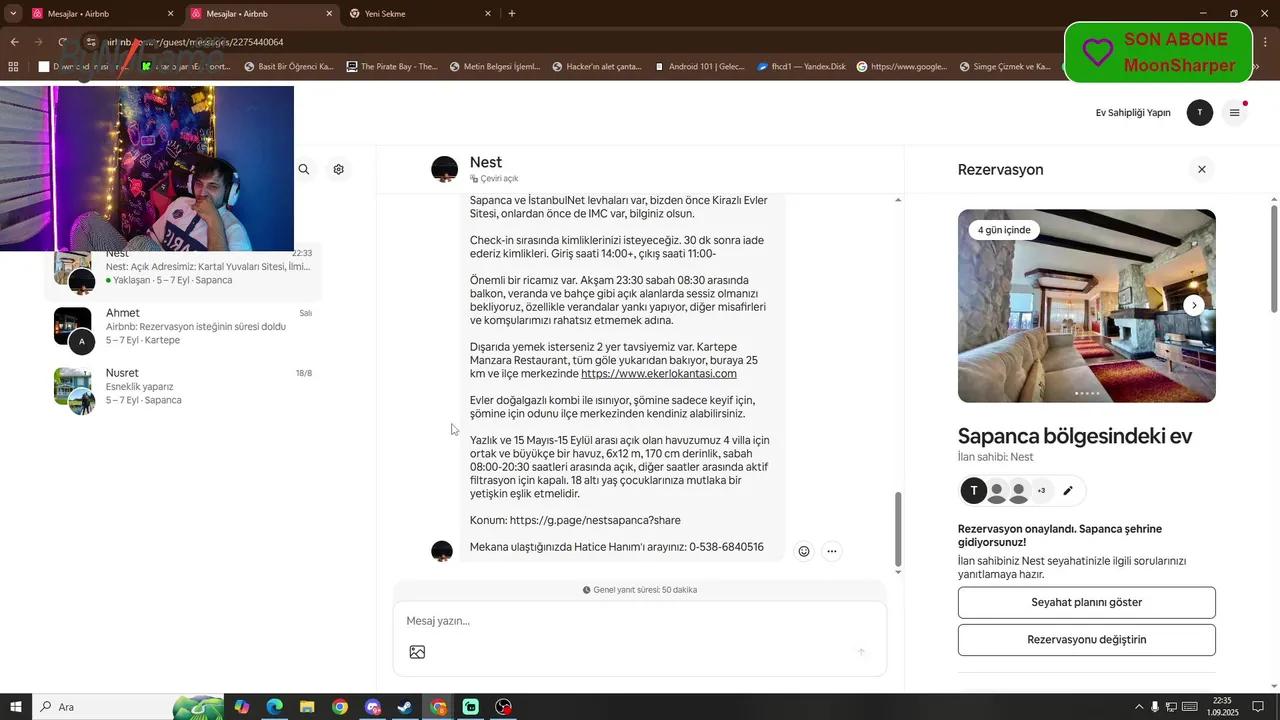The image size is (1280, 720).
Task: Open user profile avatar T
Action: (x=1200, y=113)
